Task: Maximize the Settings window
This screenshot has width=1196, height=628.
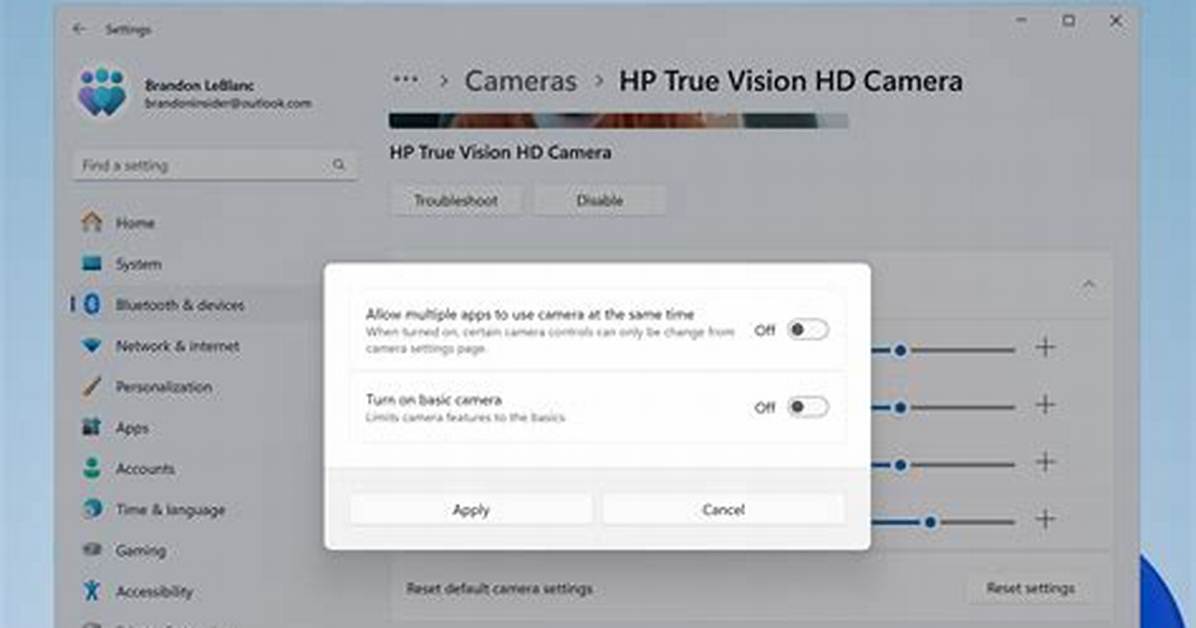Action: click(1069, 21)
